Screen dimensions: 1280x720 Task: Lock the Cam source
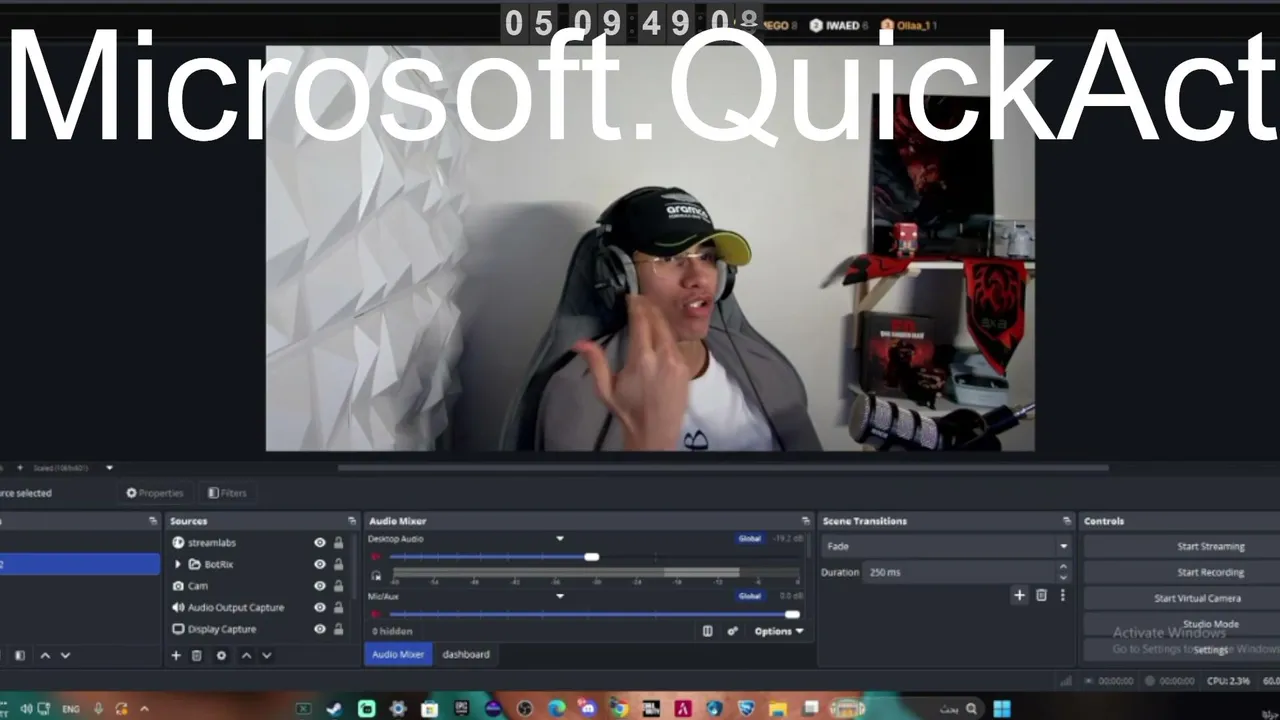pyautogui.click(x=339, y=586)
